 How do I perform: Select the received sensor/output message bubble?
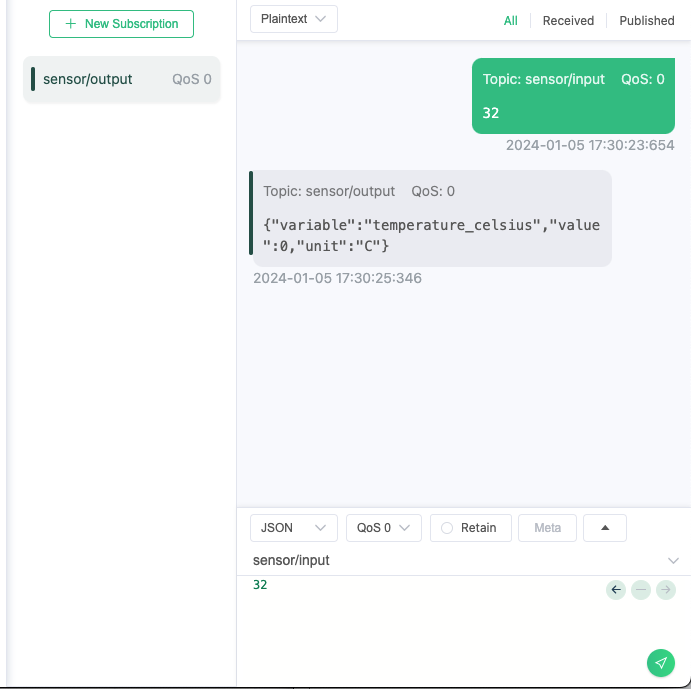coord(431,218)
